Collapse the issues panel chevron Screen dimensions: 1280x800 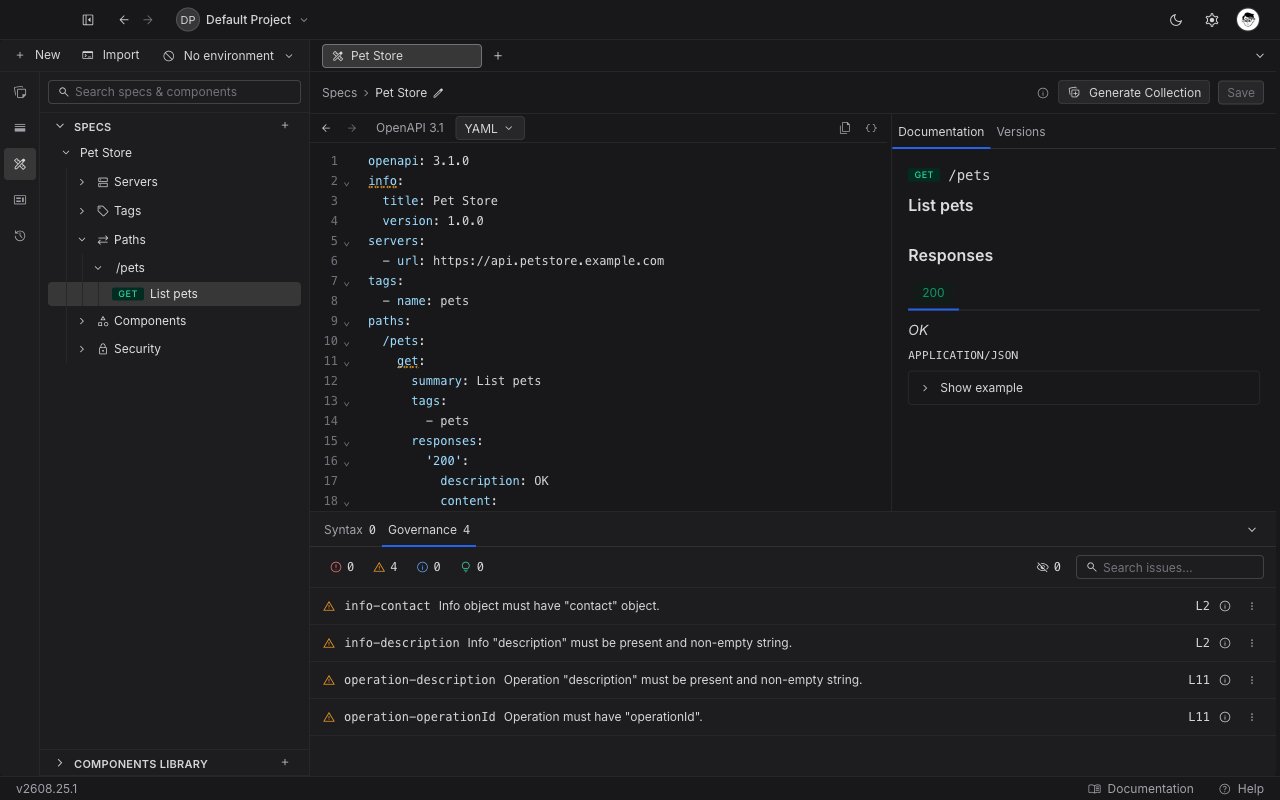(1252, 530)
